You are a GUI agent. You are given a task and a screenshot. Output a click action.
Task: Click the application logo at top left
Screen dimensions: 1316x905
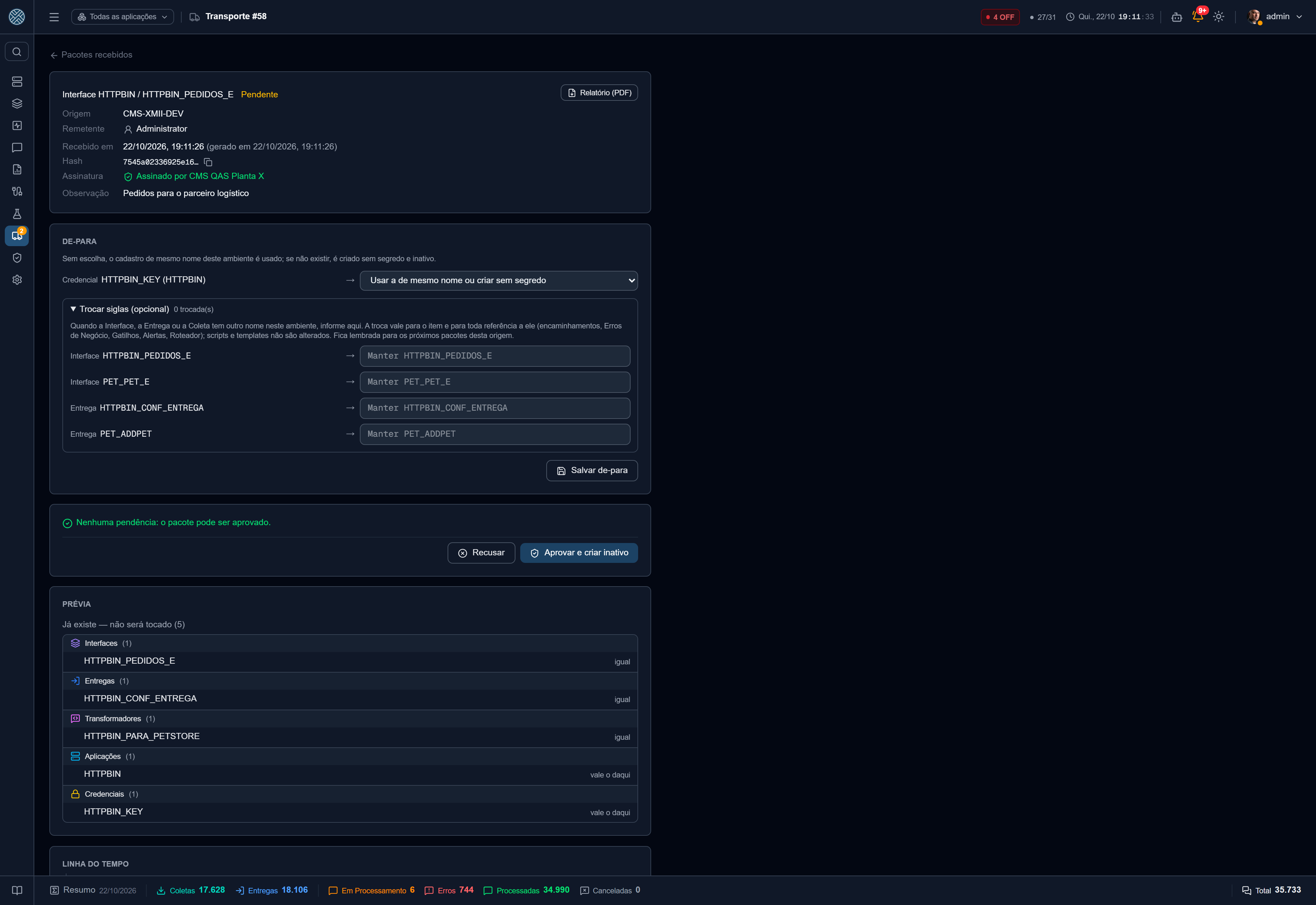point(17,17)
